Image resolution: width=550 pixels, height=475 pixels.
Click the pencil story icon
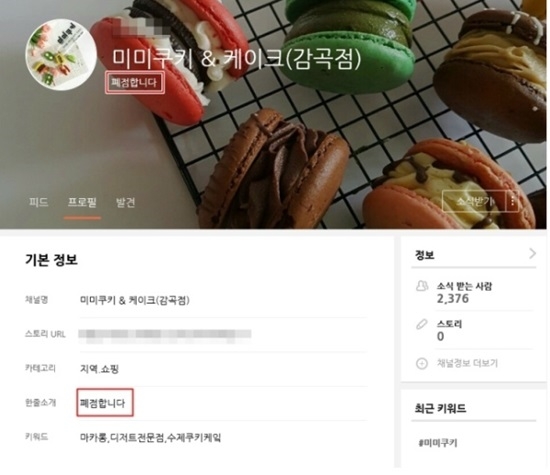(422, 325)
